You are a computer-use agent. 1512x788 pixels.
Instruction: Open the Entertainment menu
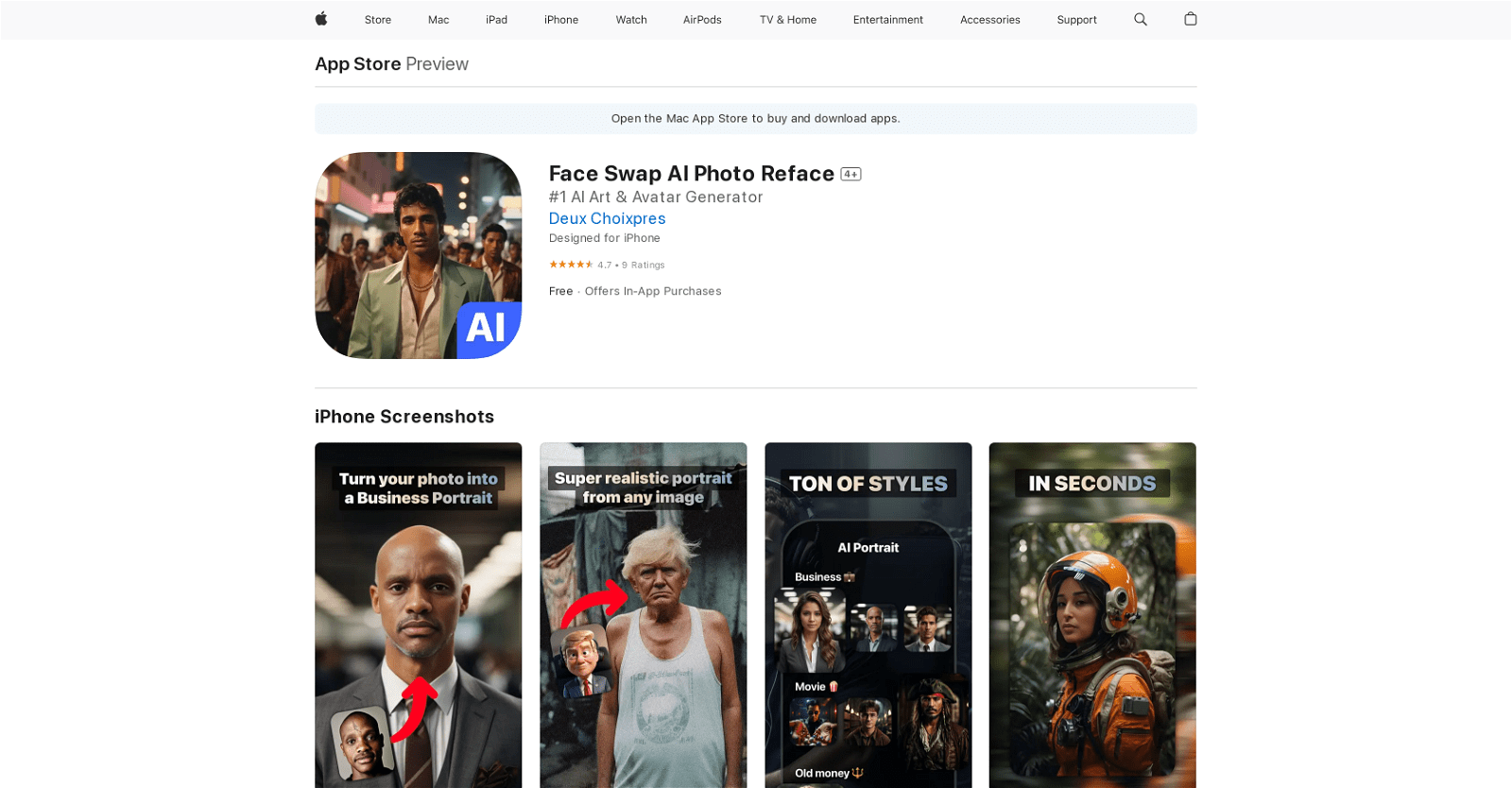pyautogui.click(x=888, y=20)
